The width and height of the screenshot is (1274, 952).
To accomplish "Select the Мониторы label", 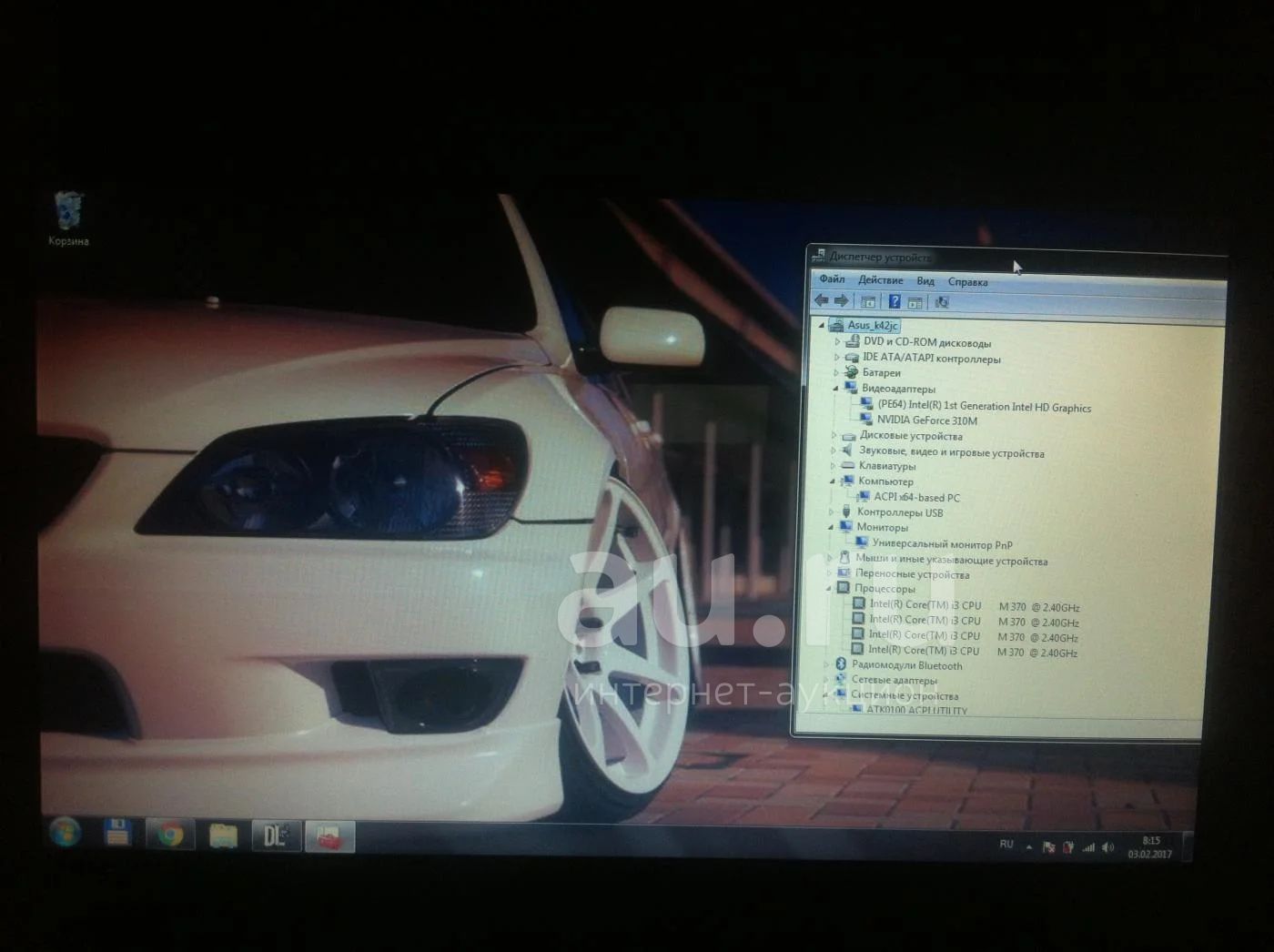I will coord(882,527).
